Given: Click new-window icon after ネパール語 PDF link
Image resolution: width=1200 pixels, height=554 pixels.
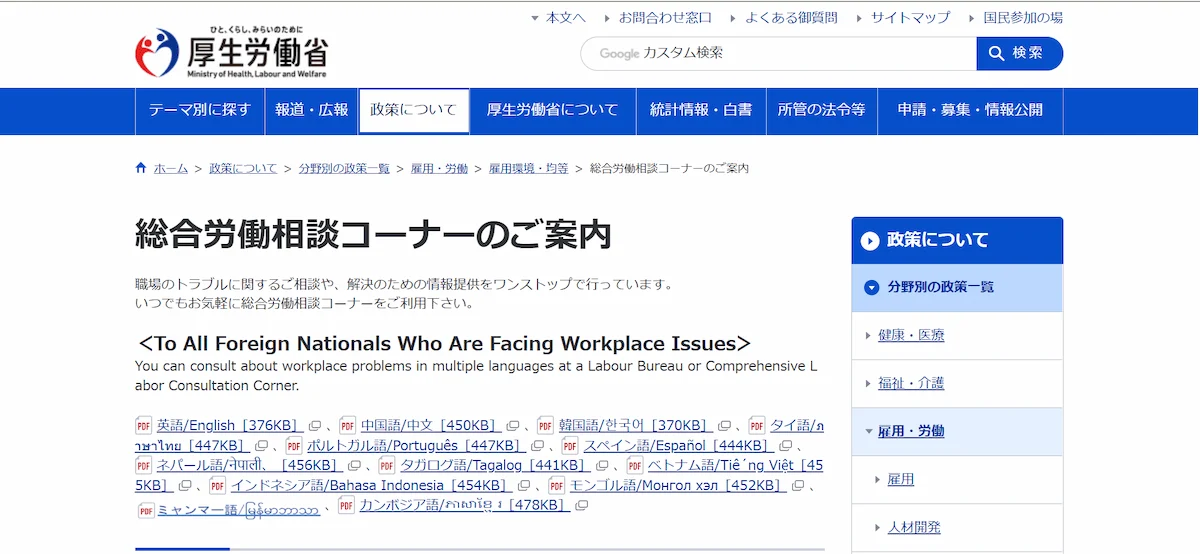Looking at the screenshot, I should click(x=356, y=466).
